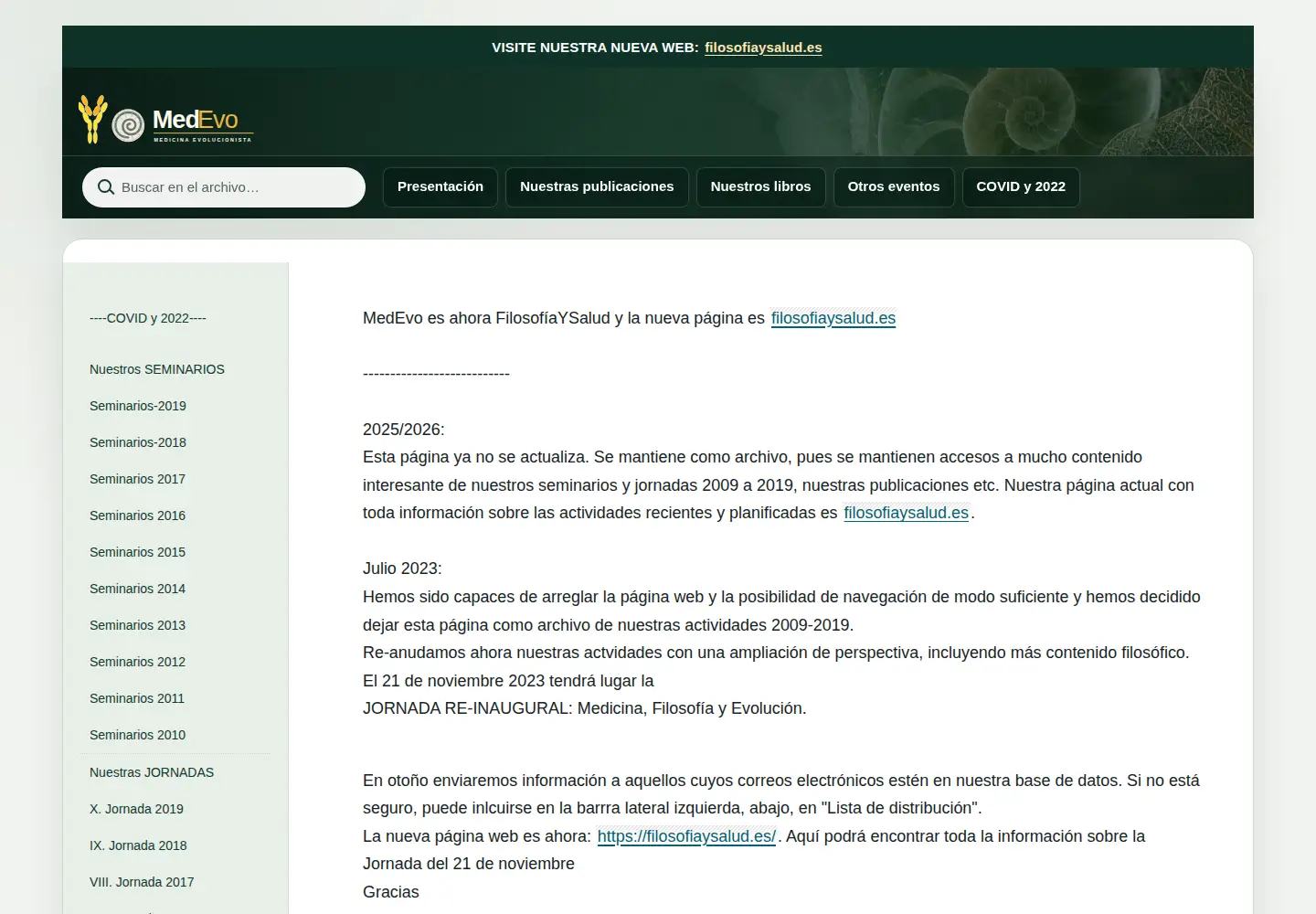Screen dimensions: 1316x914
Task: Open Nuestras JORNADAS sidebar entry
Action: pos(152,772)
